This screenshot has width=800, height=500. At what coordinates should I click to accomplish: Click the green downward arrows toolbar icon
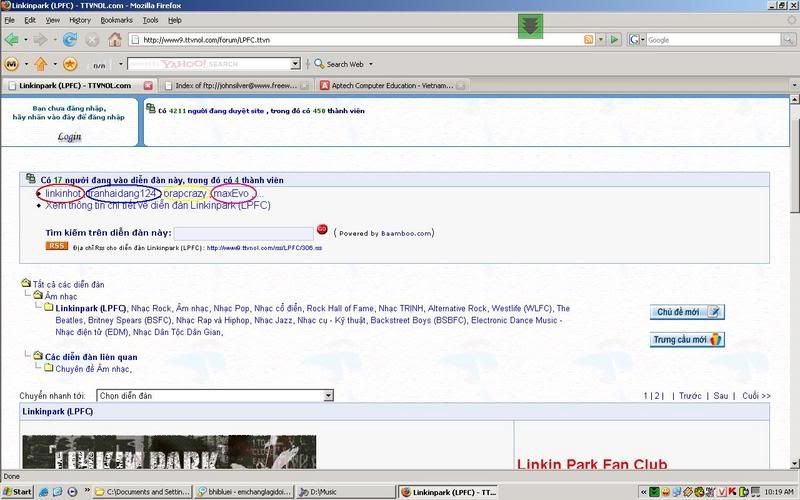(531, 26)
